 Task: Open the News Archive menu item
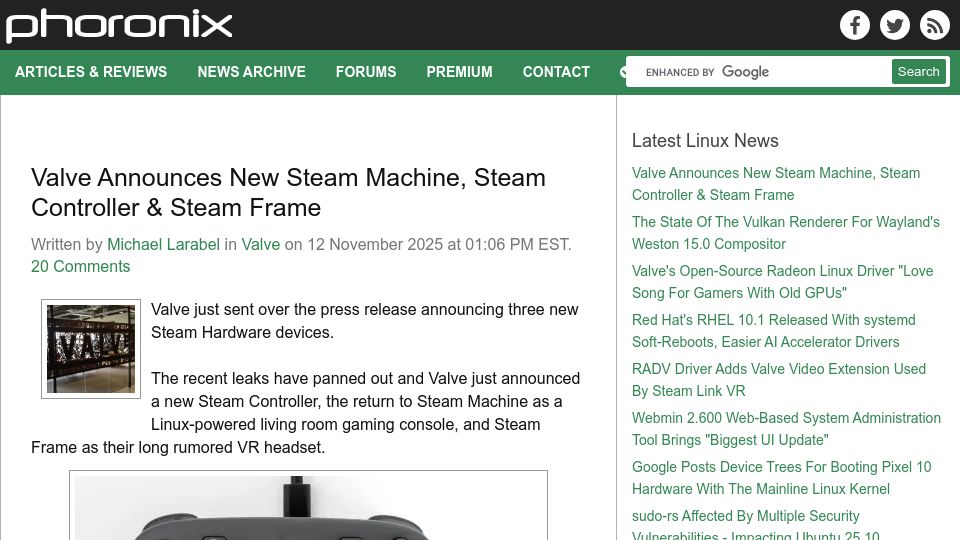click(251, 72)
